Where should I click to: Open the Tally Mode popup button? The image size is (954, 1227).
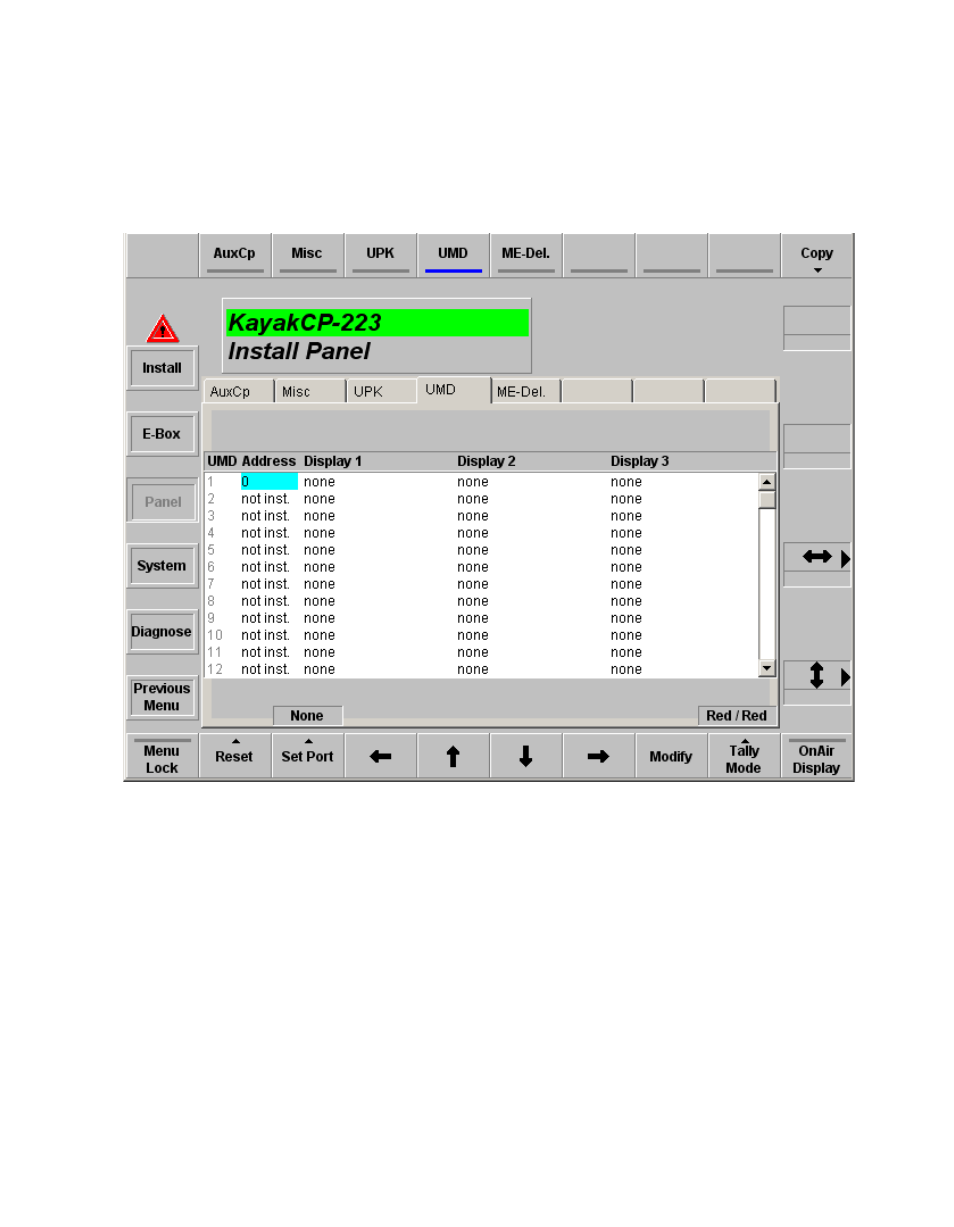[x=743, y=757]
